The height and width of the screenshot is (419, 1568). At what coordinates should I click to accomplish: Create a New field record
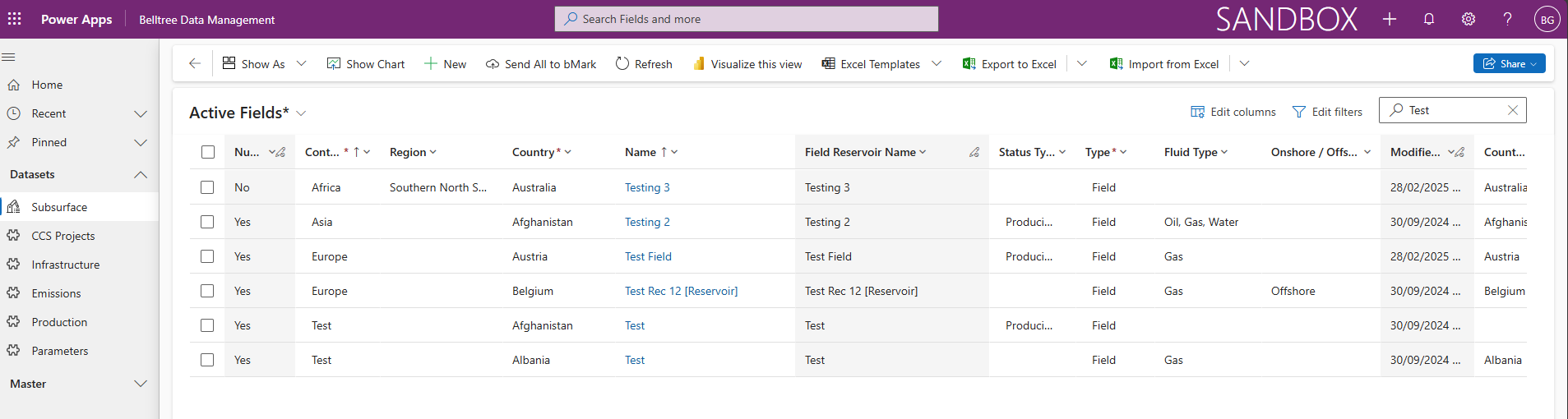coord(445,63)
